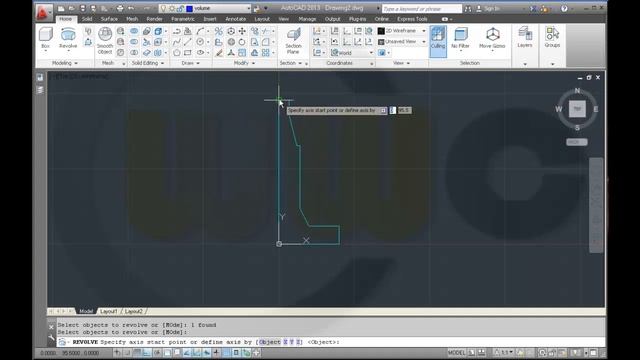640x360 pixels.
Task: Toggle Snap Mode in status bar
Action: coord(127,353)
